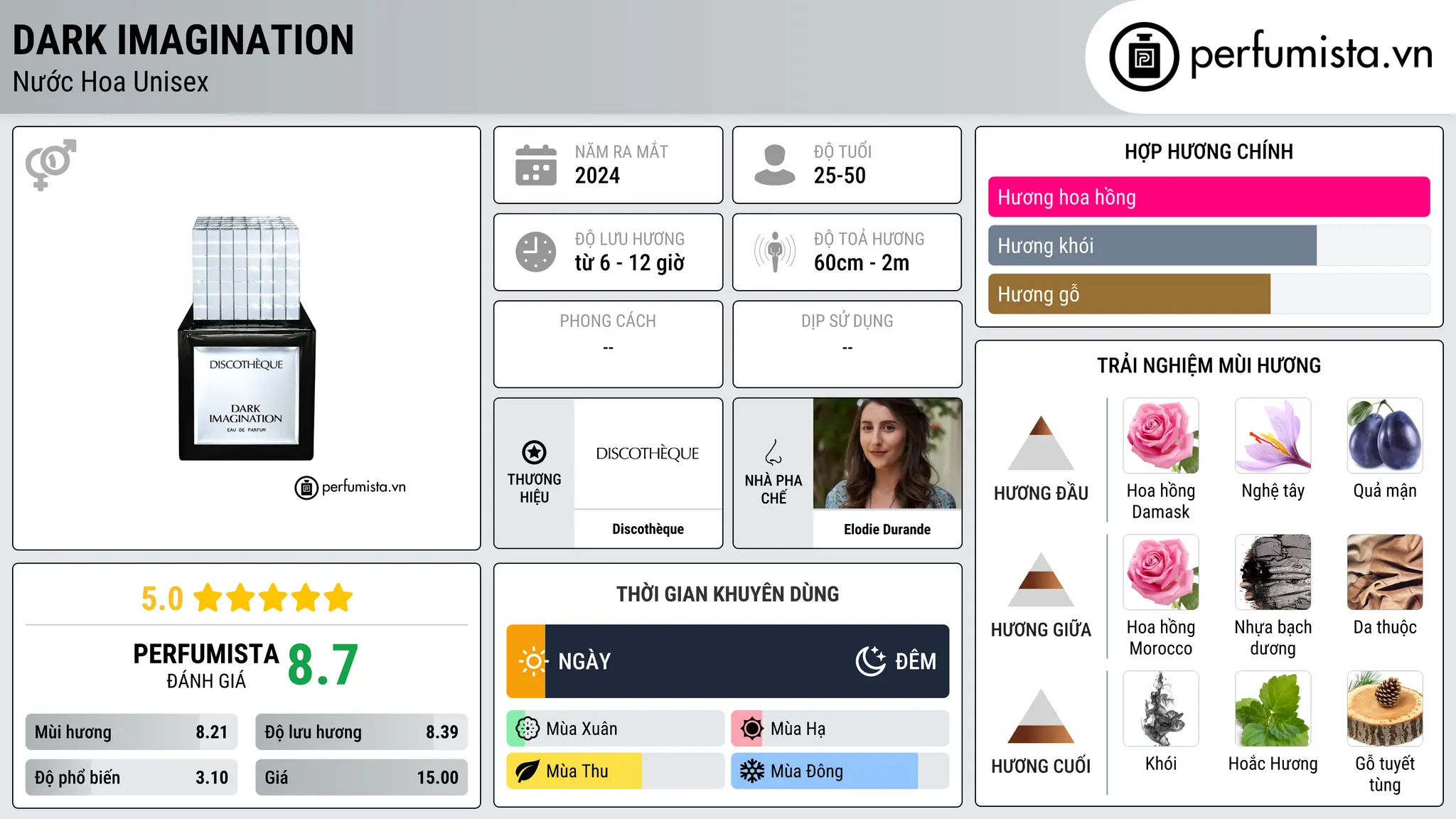Click the Giá 15.00 score bar
Screen dimensions: 1456x819
tap(362, 777)
